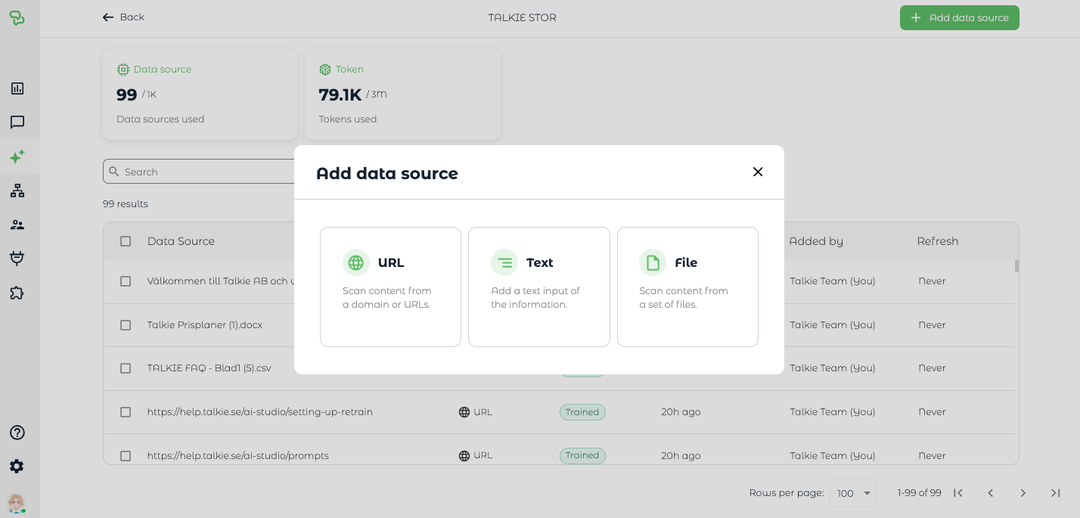Choose the Text data source card
This screenshot has width=1080, height=518.
(539, 287)
